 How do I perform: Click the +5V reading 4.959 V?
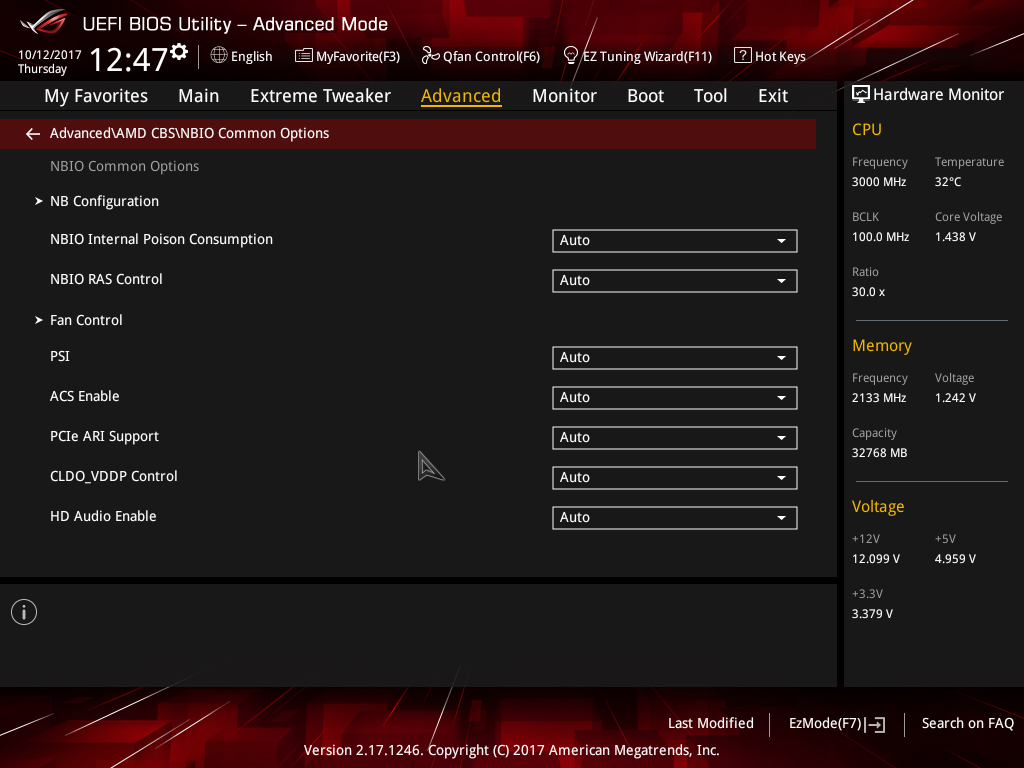[x=955, y=559]
